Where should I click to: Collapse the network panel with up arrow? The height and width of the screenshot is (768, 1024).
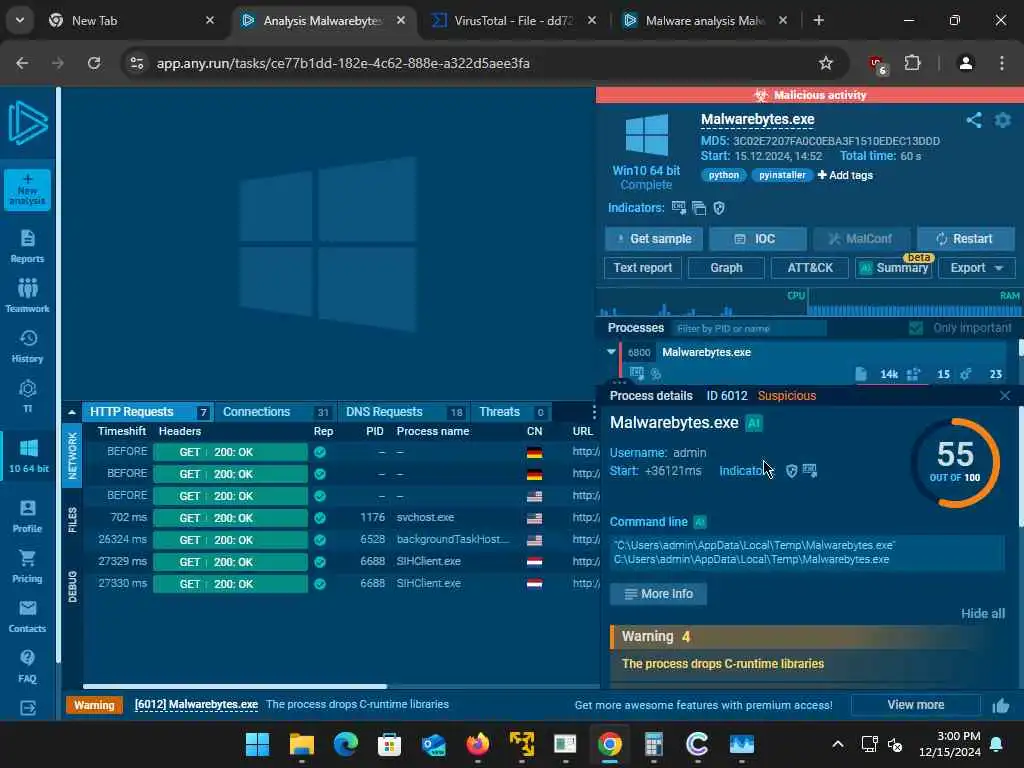(71, 412)
